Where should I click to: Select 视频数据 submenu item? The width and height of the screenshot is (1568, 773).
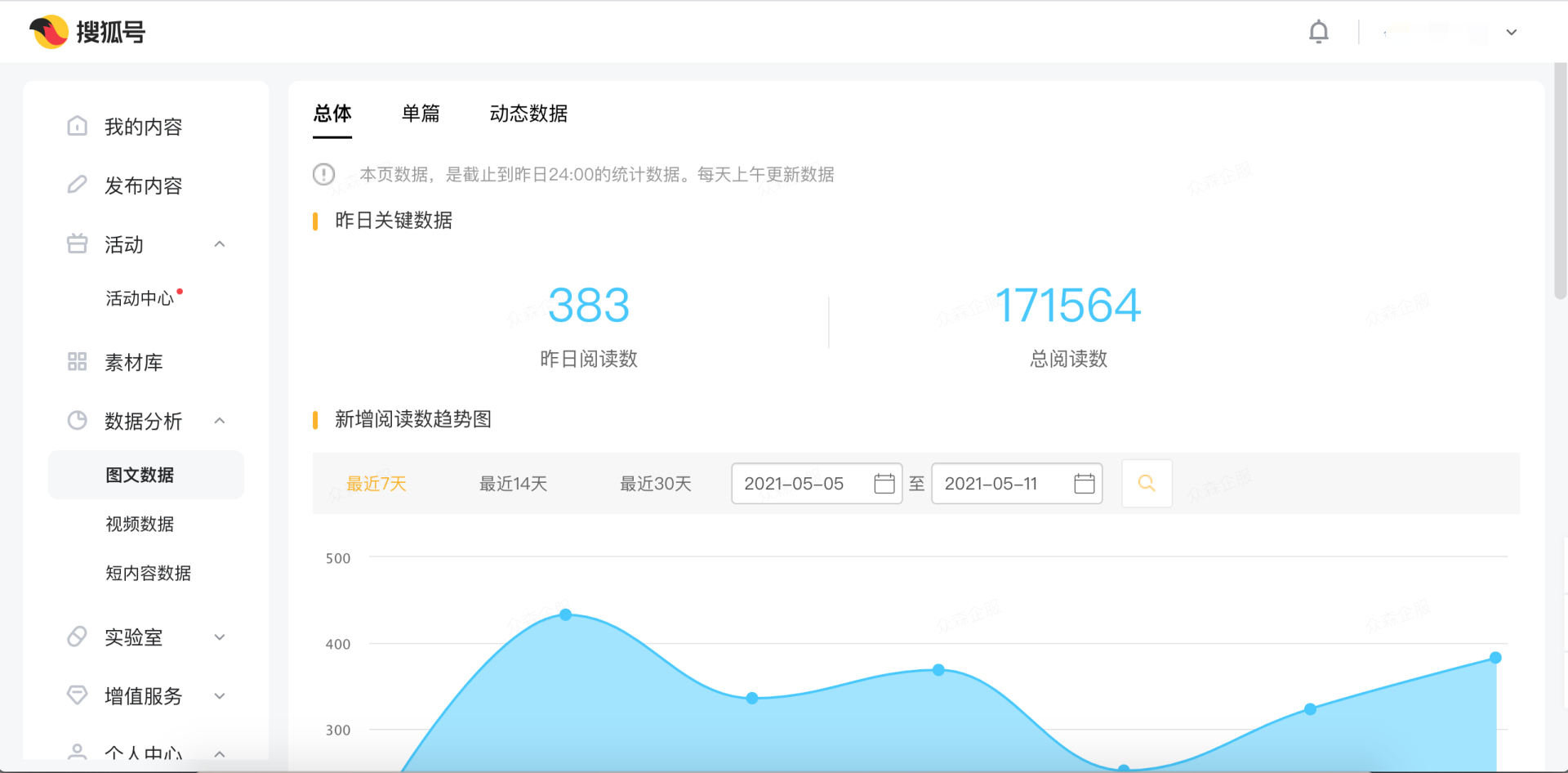click(140, 524)
